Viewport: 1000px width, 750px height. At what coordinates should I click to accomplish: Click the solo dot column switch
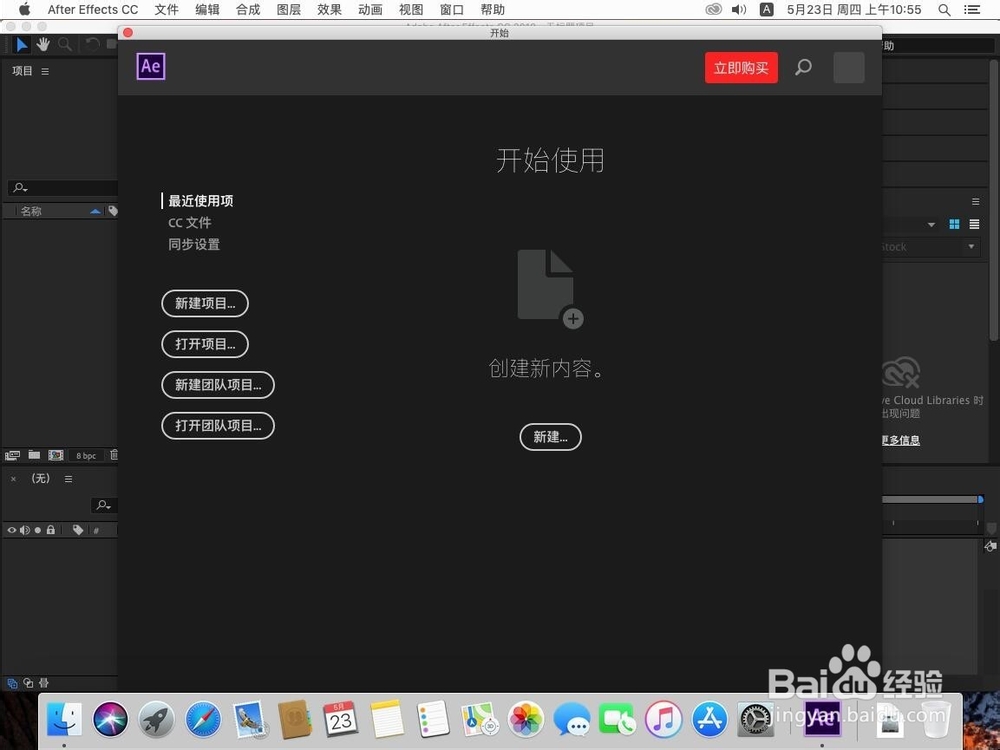click(x=38, y=530)
